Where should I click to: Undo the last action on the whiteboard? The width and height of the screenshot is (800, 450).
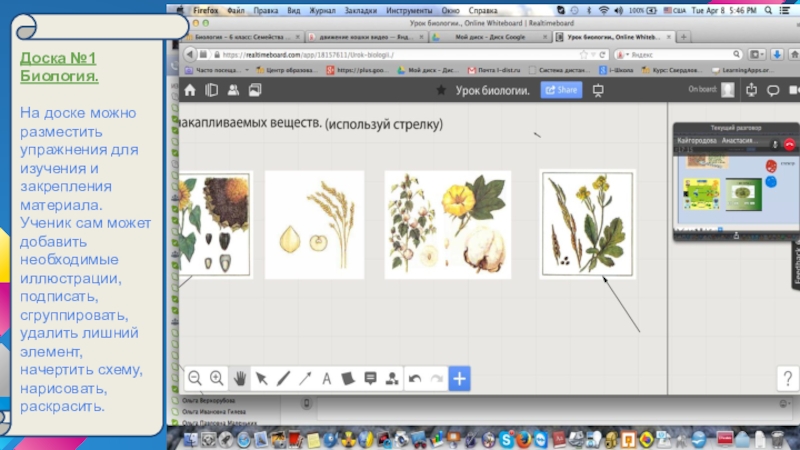(414, 378)
